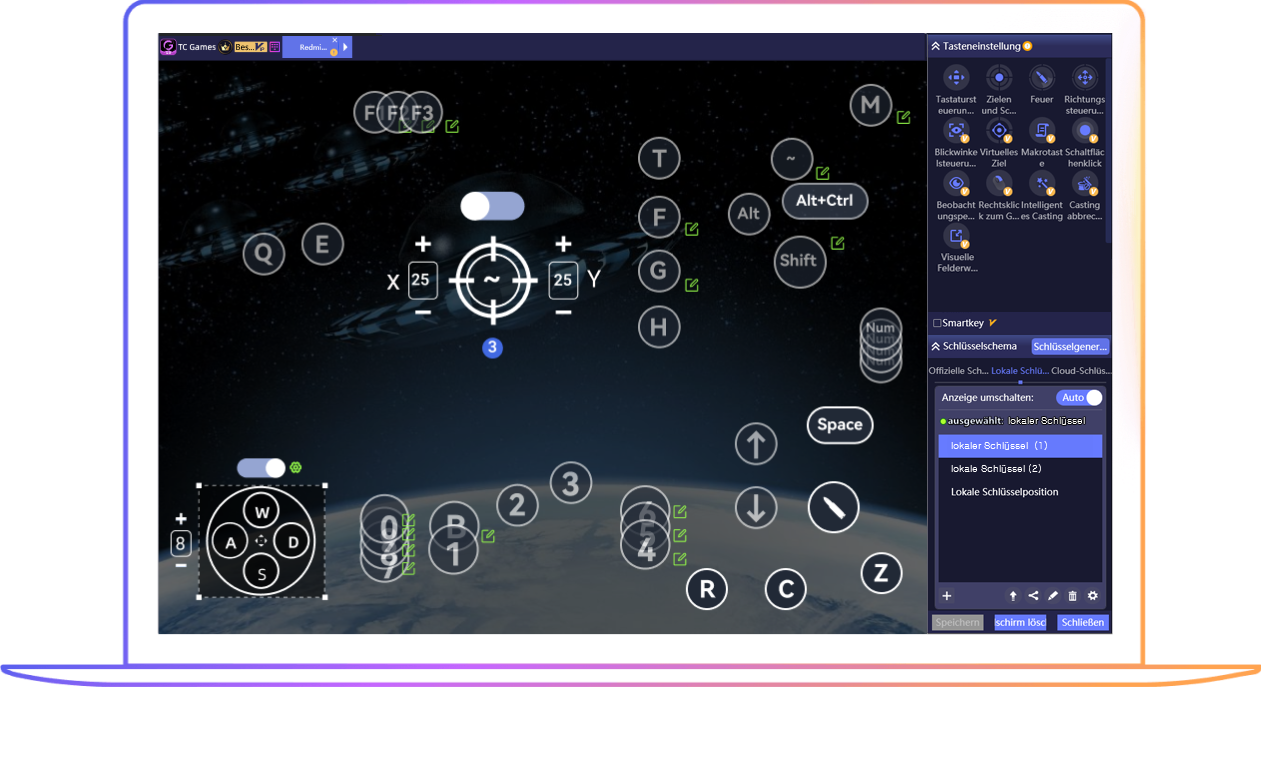
Task: Open key scheme settings gear
Action: 1093,596
